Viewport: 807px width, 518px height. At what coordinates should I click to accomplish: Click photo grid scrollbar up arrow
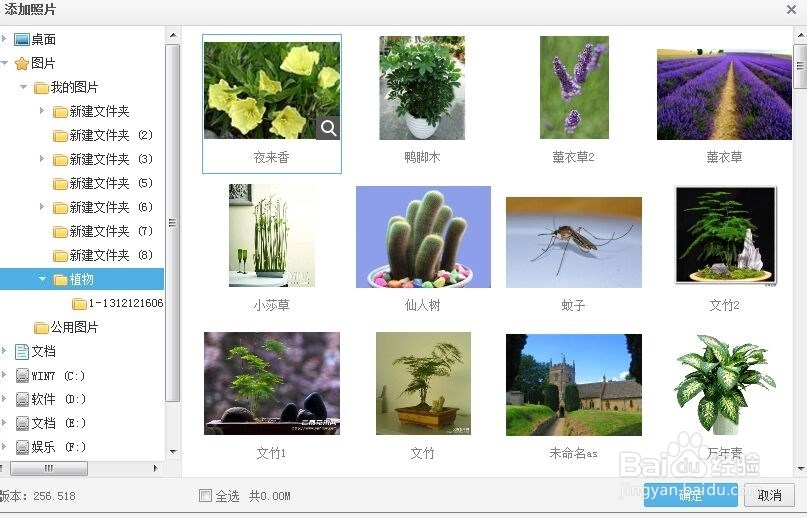click(800, 35)
